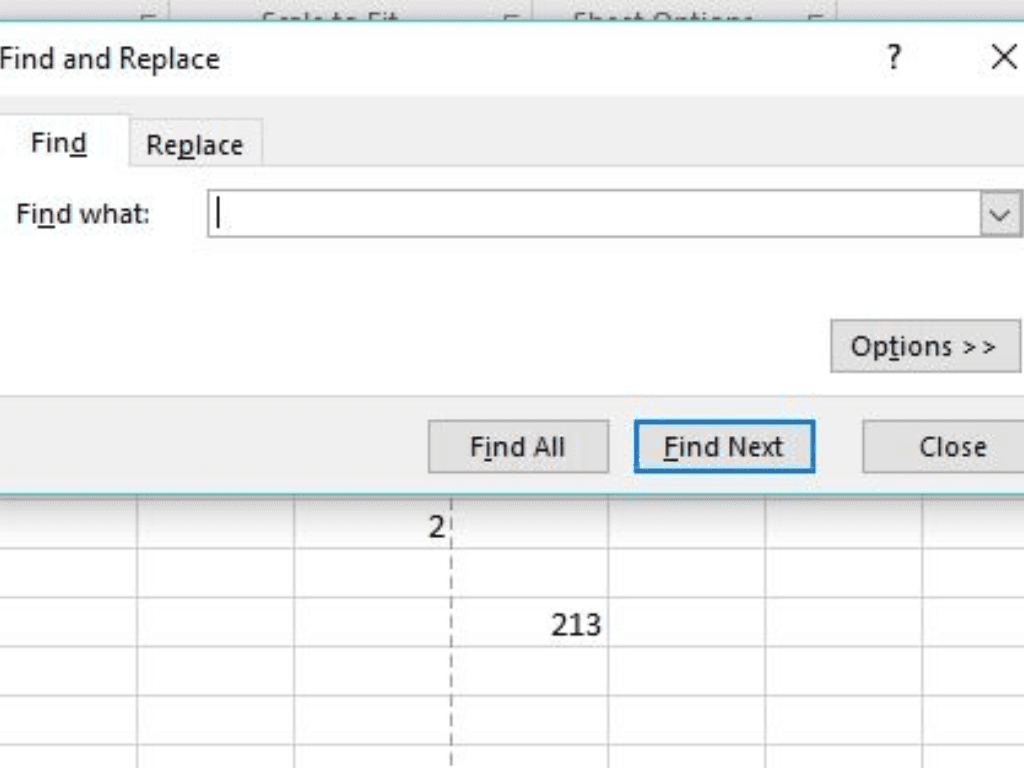Click the Find what label

(83, 214)
